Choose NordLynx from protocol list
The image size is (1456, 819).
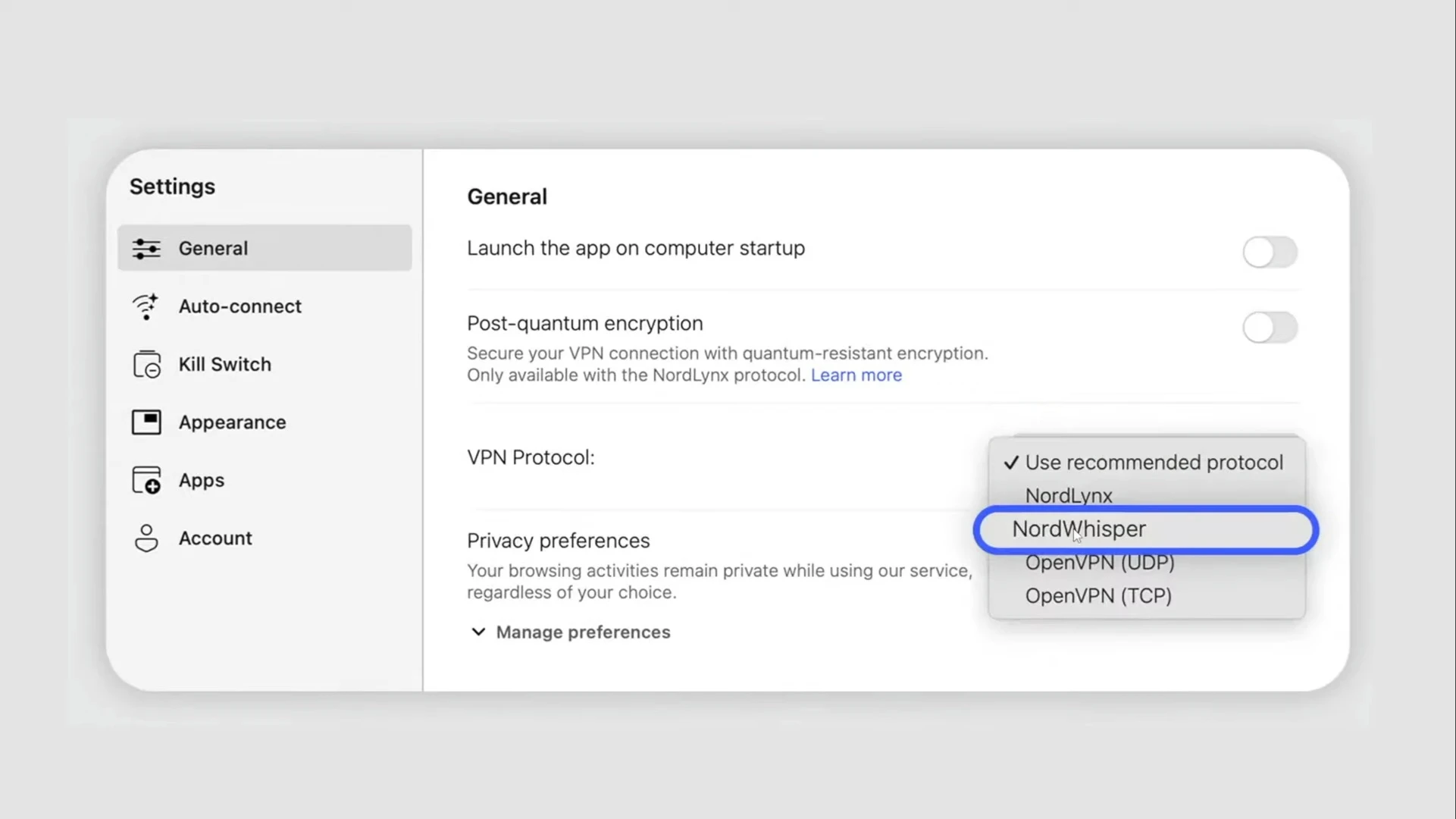point(1147,496)
